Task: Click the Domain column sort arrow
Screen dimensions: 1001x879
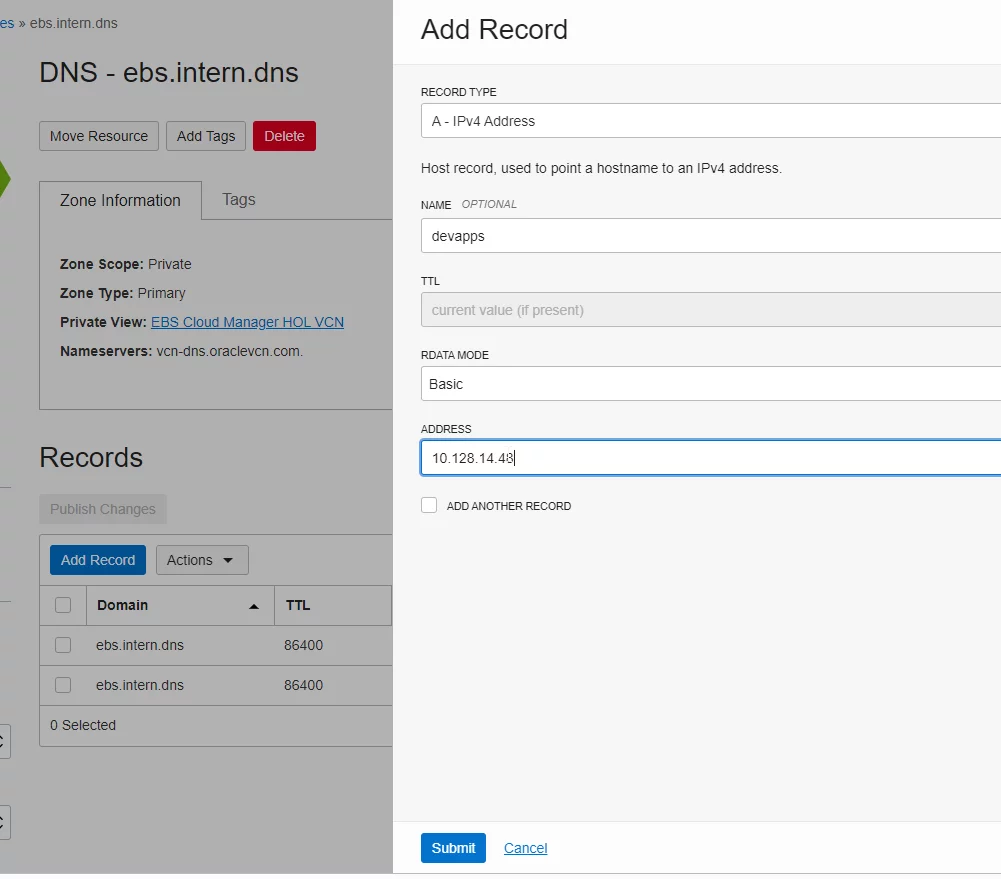Action: tap(253, 606)
